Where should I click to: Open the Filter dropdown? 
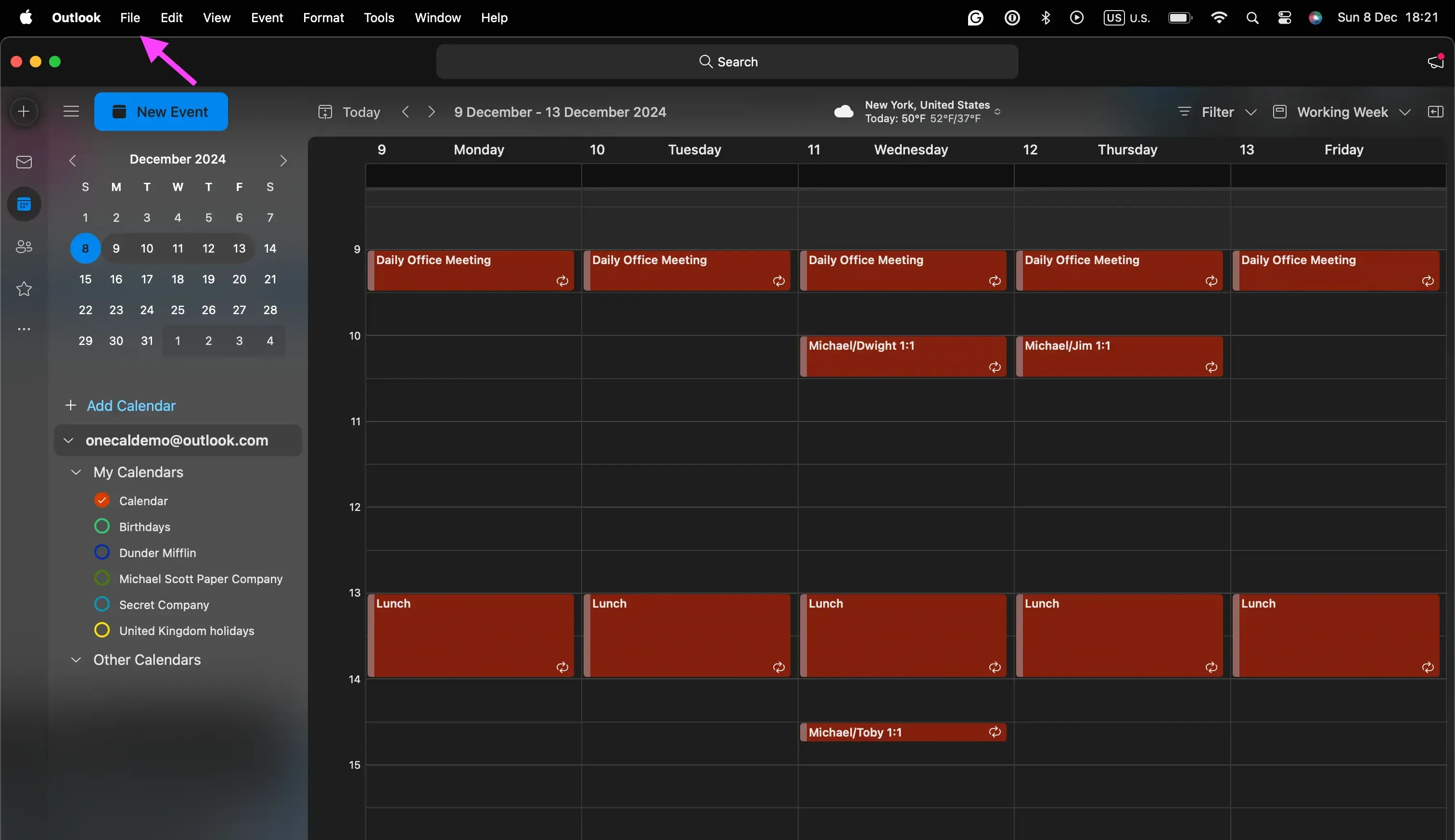1217,112
